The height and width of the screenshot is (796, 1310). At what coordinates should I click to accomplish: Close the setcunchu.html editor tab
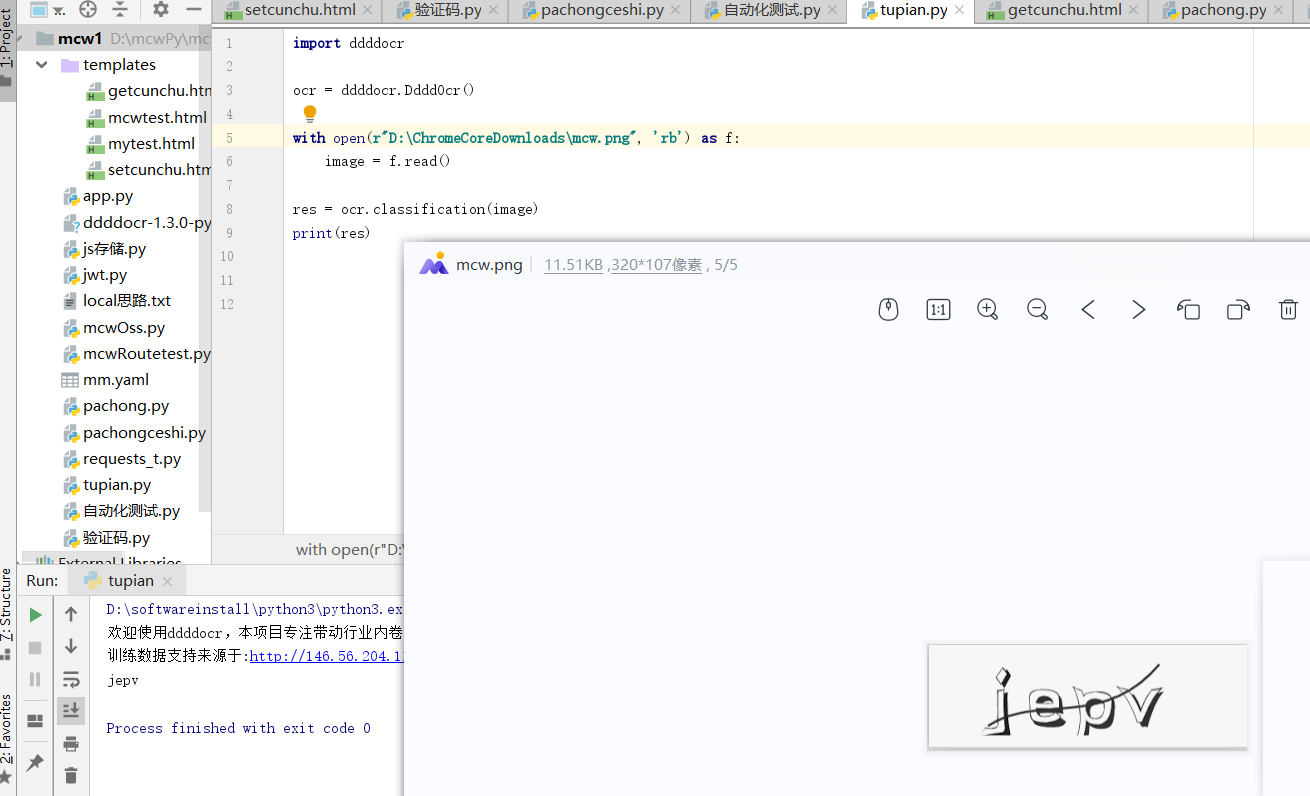[x=367, y=10]
